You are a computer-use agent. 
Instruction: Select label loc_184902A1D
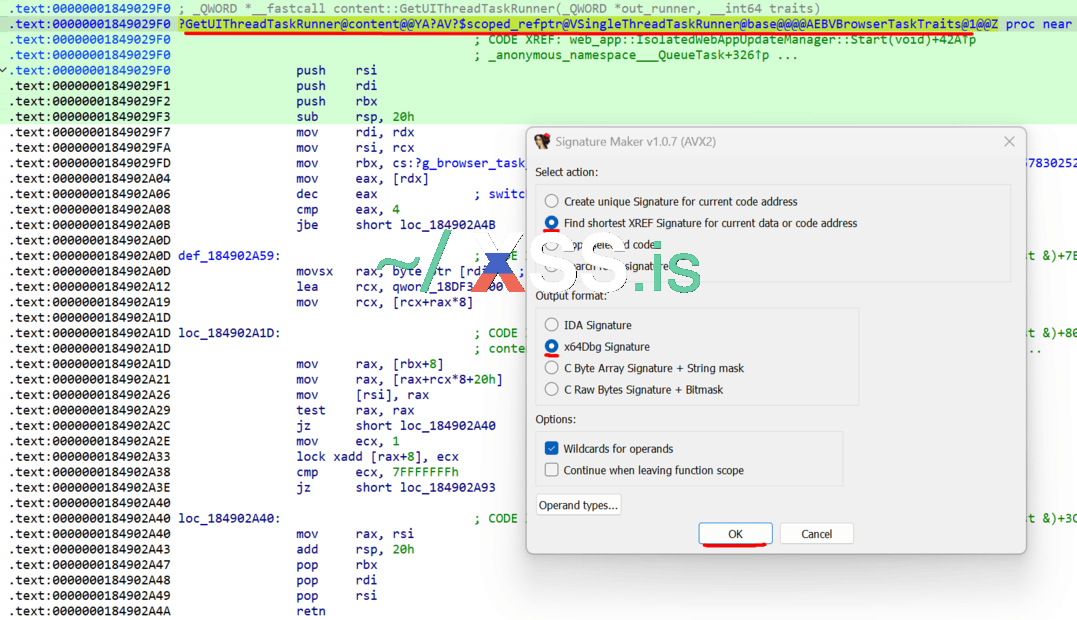pyautogui.click(x=229, y=333)
